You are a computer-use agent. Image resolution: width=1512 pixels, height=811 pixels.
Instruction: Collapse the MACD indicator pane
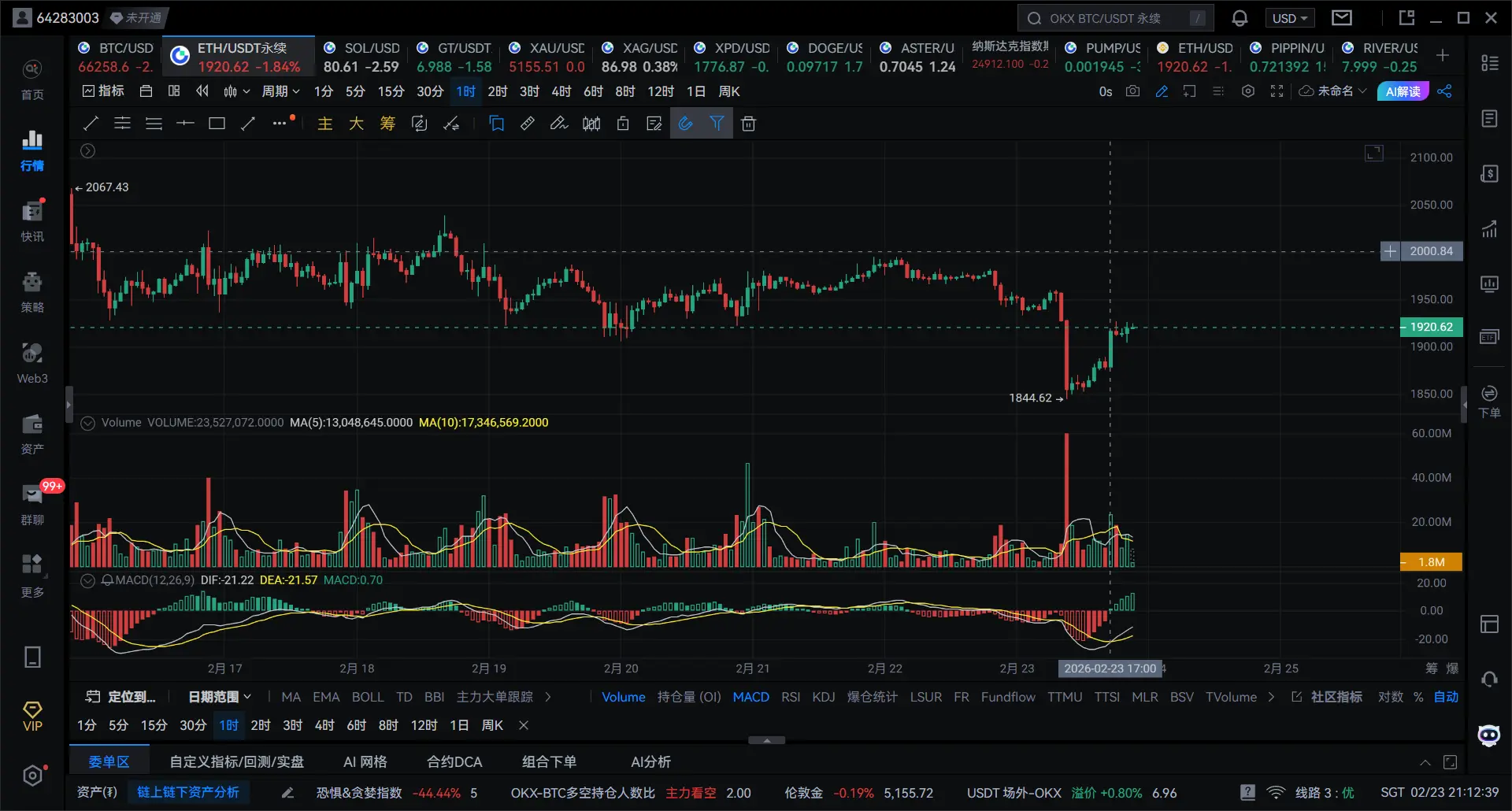(x=88, y=580)
